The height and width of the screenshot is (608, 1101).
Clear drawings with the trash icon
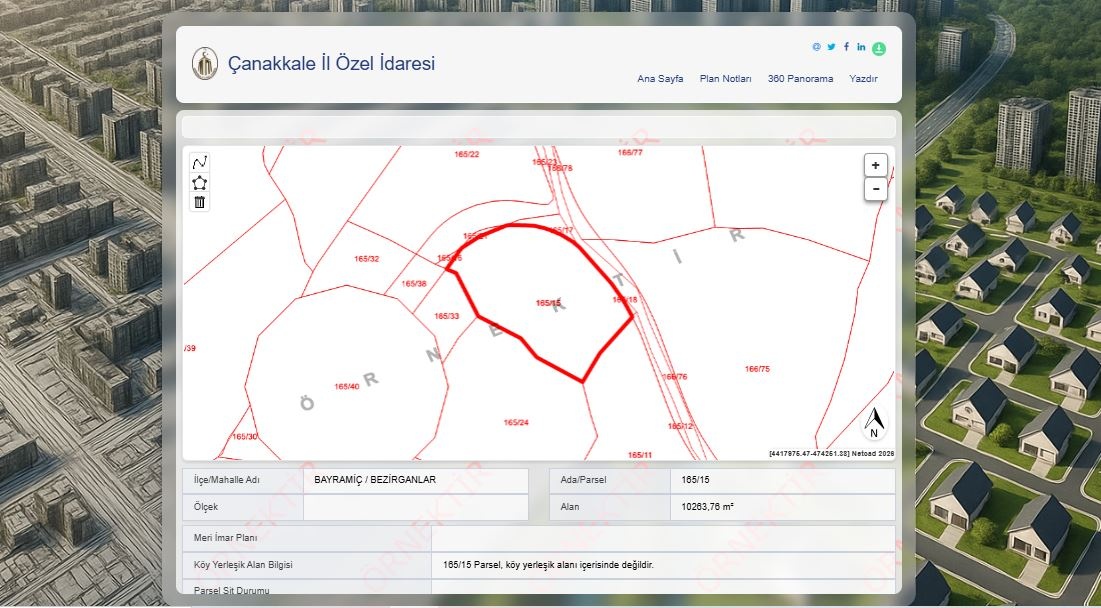click(x=199, y=202)
